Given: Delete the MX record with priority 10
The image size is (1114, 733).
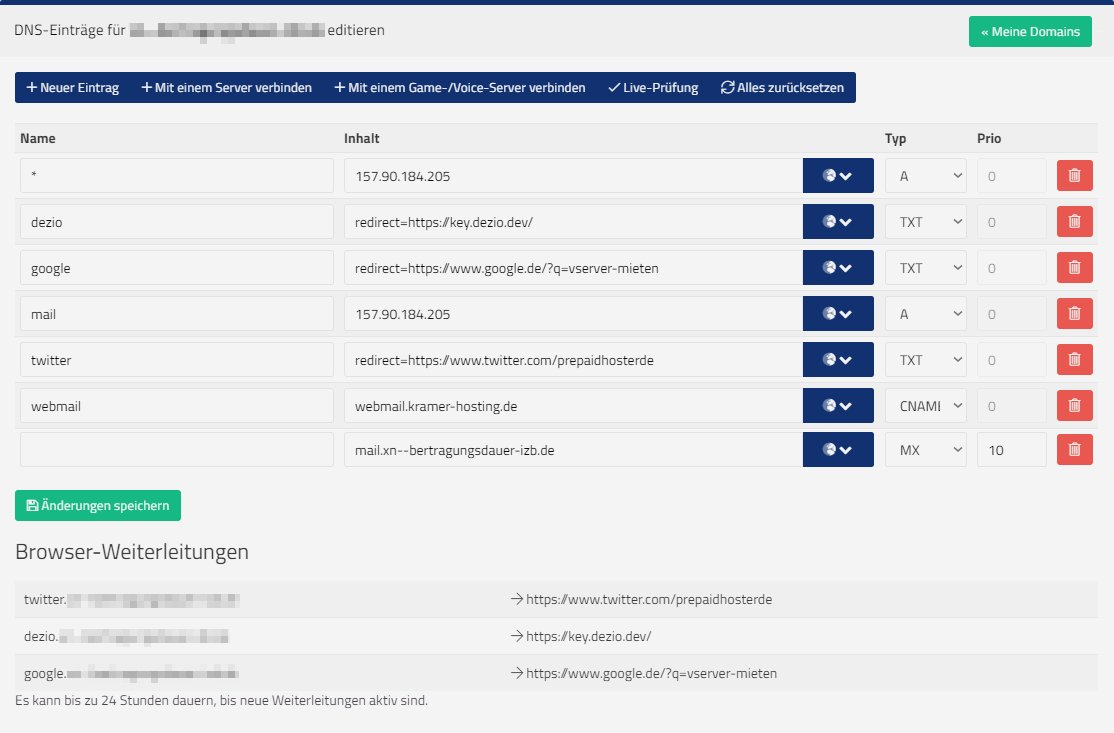Looking at the screenshot, I should 1074,450.
